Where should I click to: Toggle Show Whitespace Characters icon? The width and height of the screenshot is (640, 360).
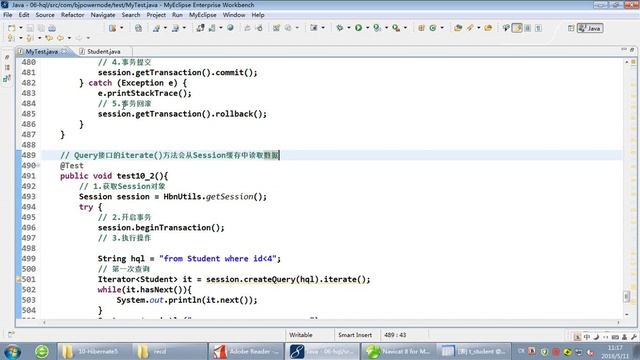tap(538, 28)
